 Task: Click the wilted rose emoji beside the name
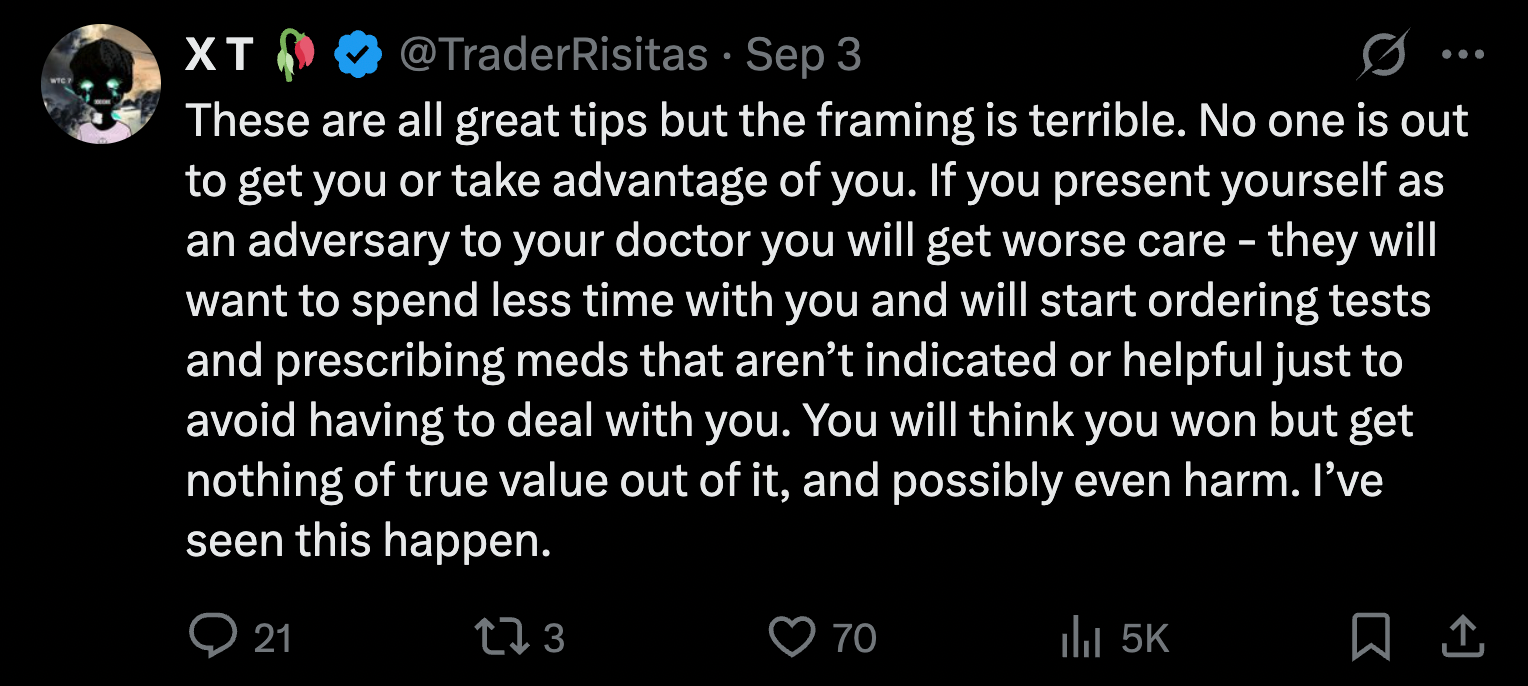pos(294,55)
